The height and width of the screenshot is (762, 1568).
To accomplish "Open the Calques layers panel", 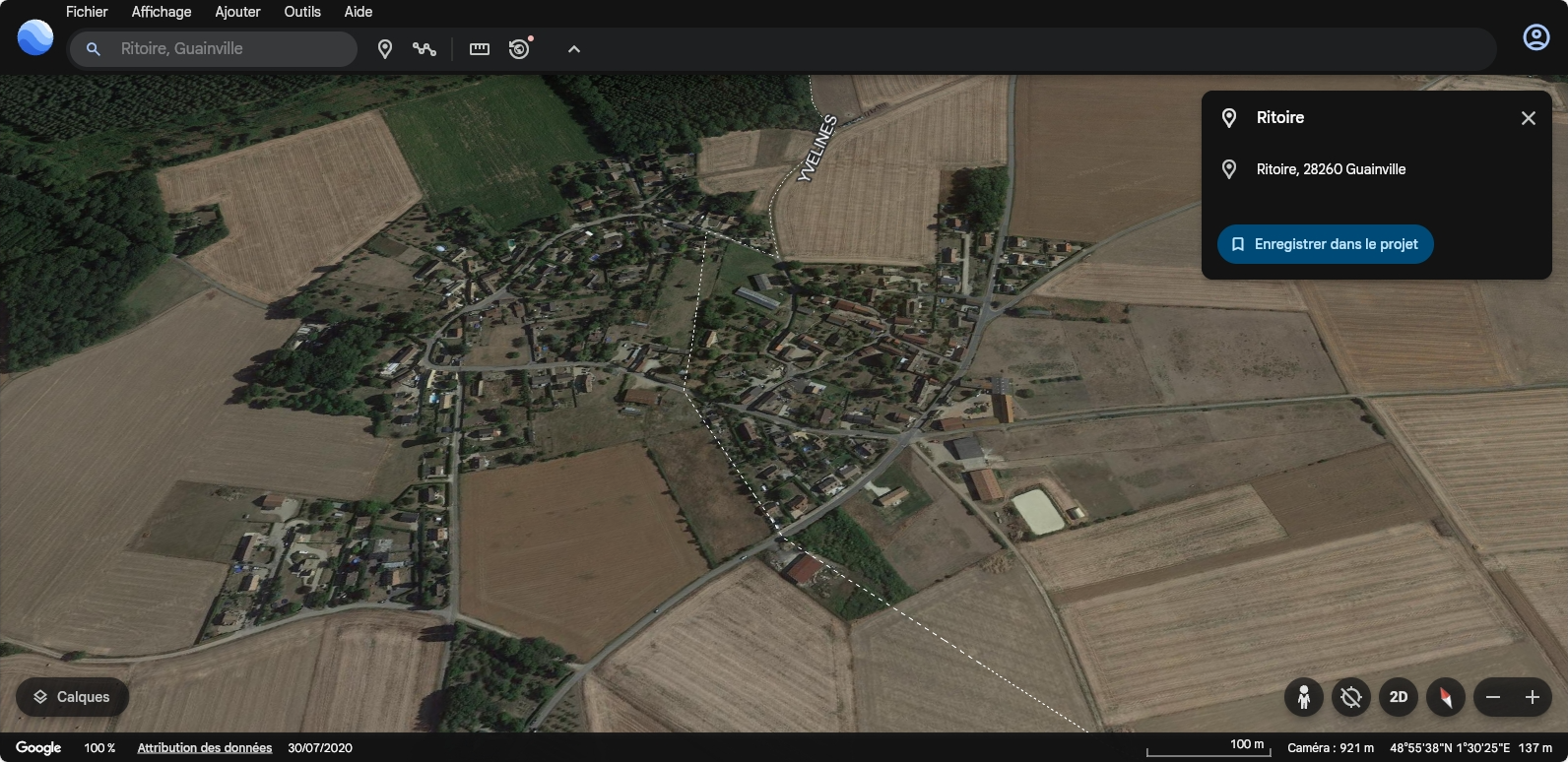I will [x=72, y=697].
